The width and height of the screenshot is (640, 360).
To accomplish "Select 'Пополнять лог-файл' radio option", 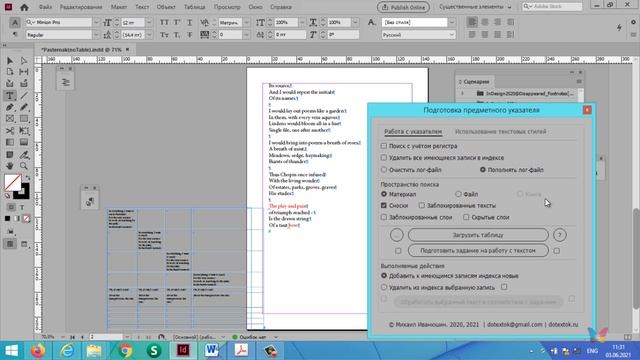I will [x=483, y=169].
